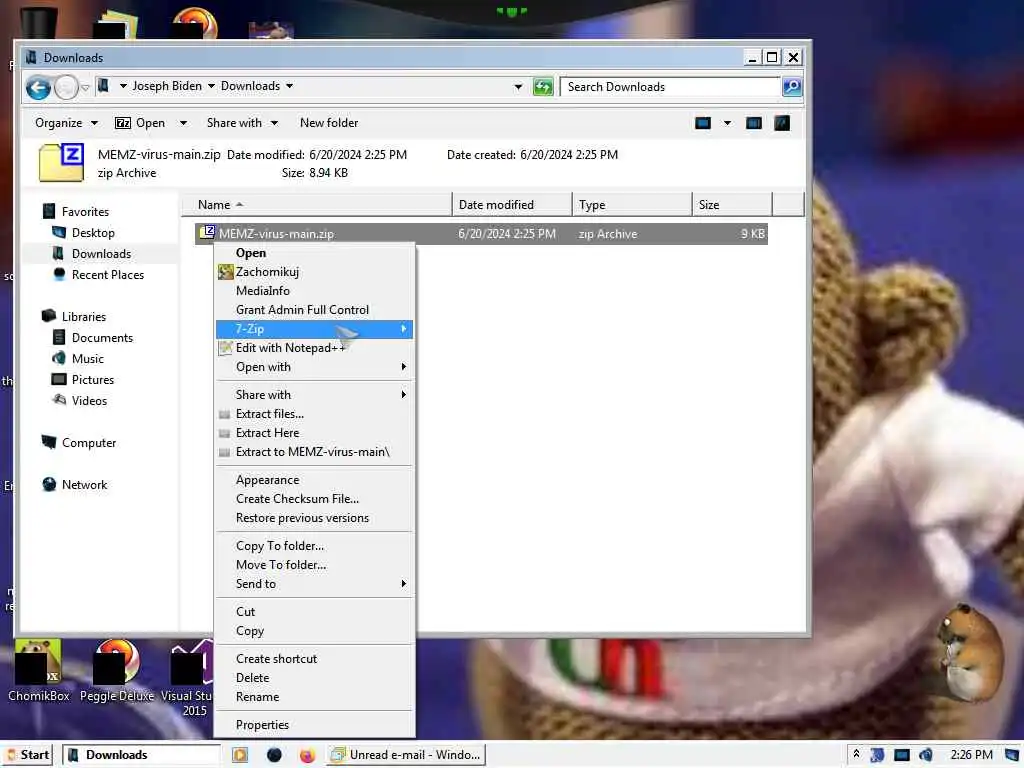Viewport: 1024px width, 768px height.
Task: Select Restore previous versions
Action: (x=314, y=518)
